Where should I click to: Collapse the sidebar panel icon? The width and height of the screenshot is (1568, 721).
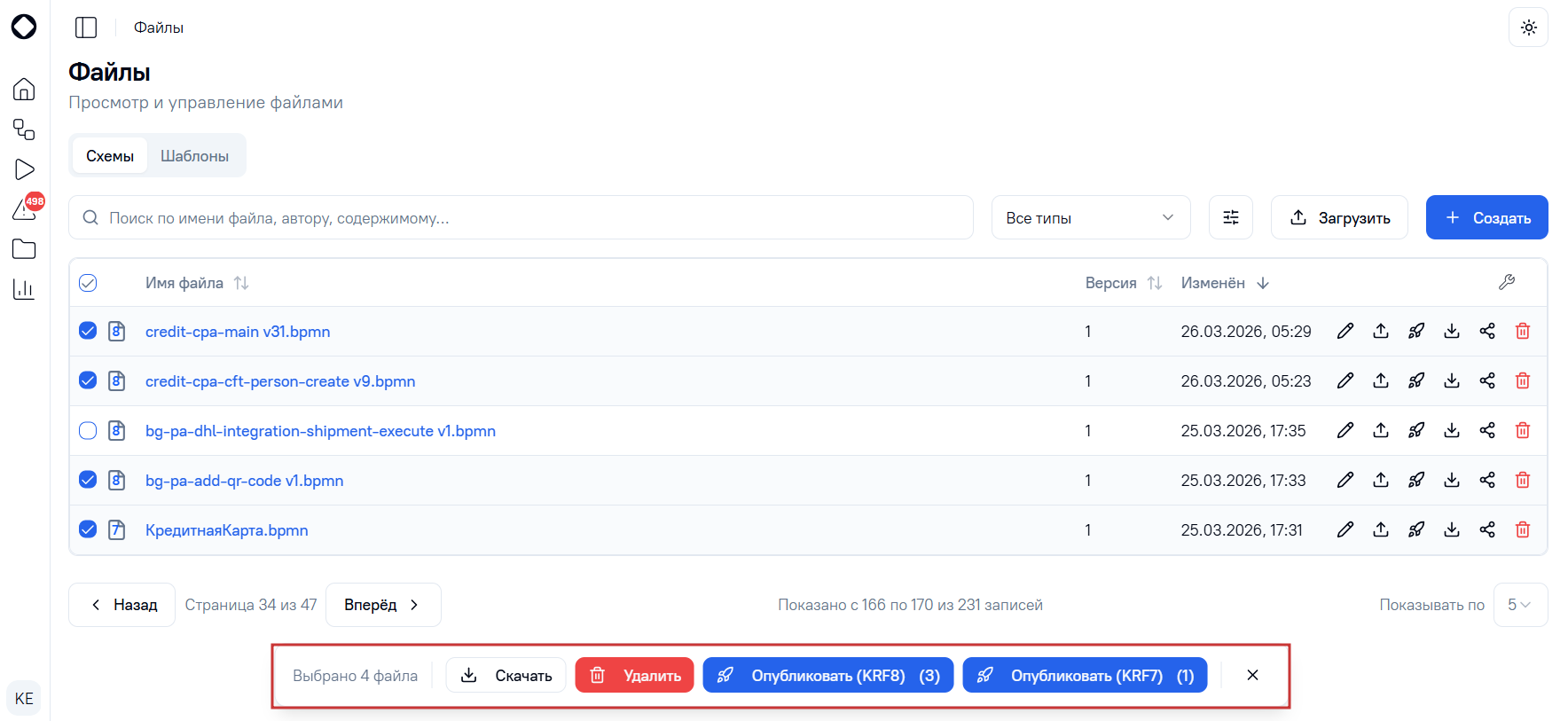pos(86,27)
